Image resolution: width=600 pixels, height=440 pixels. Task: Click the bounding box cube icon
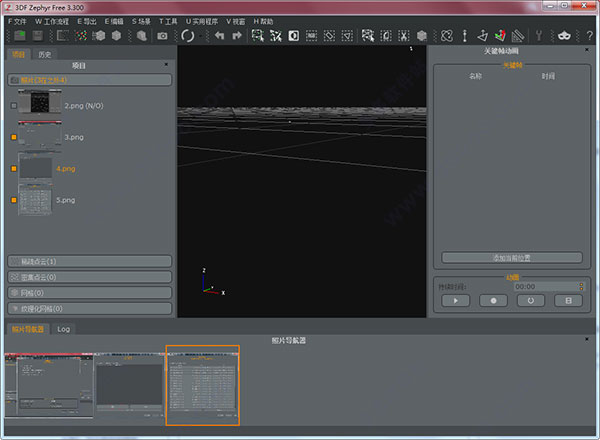[422, 36]
